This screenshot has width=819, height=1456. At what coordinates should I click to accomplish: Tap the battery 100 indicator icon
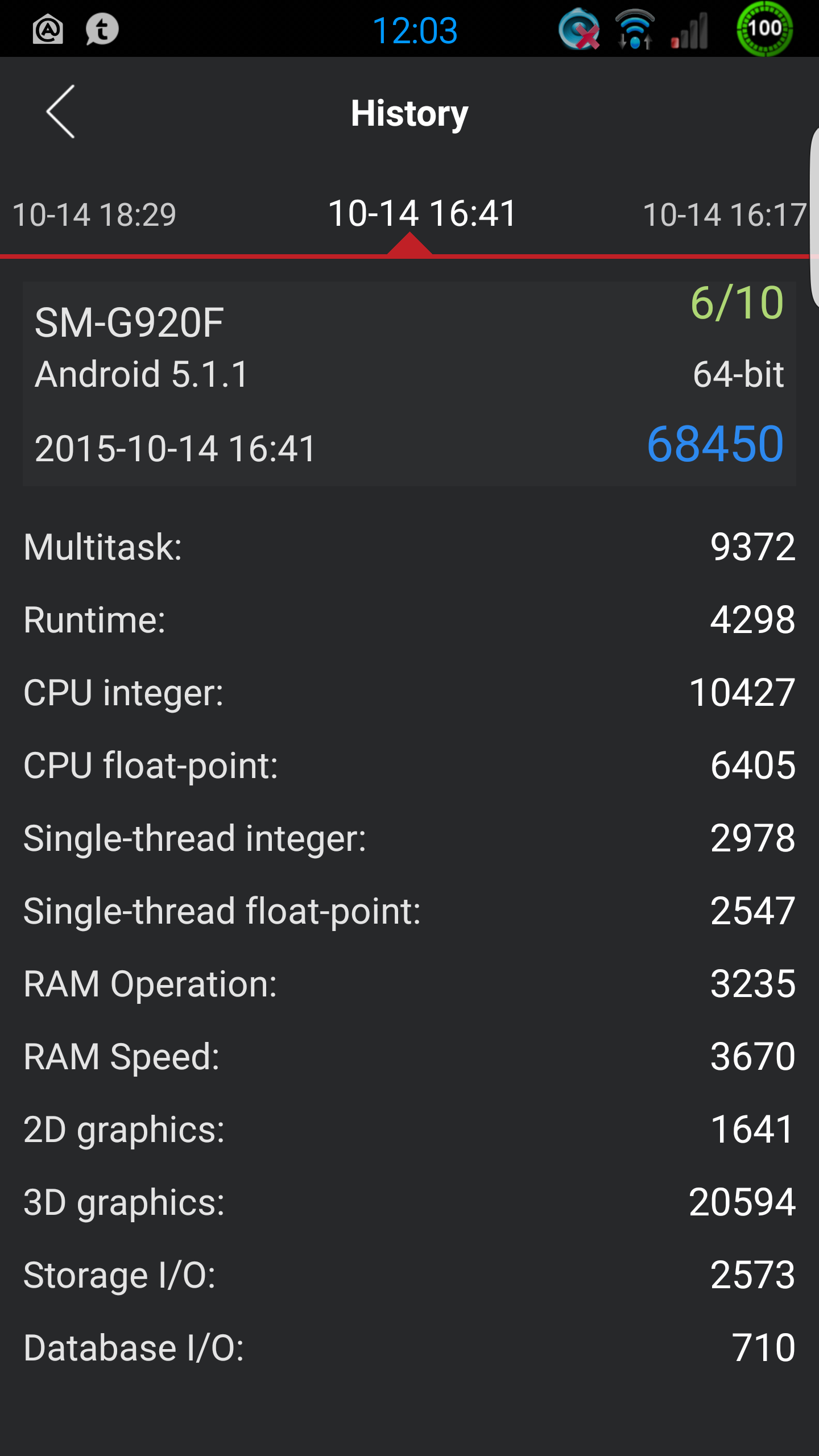764,28
